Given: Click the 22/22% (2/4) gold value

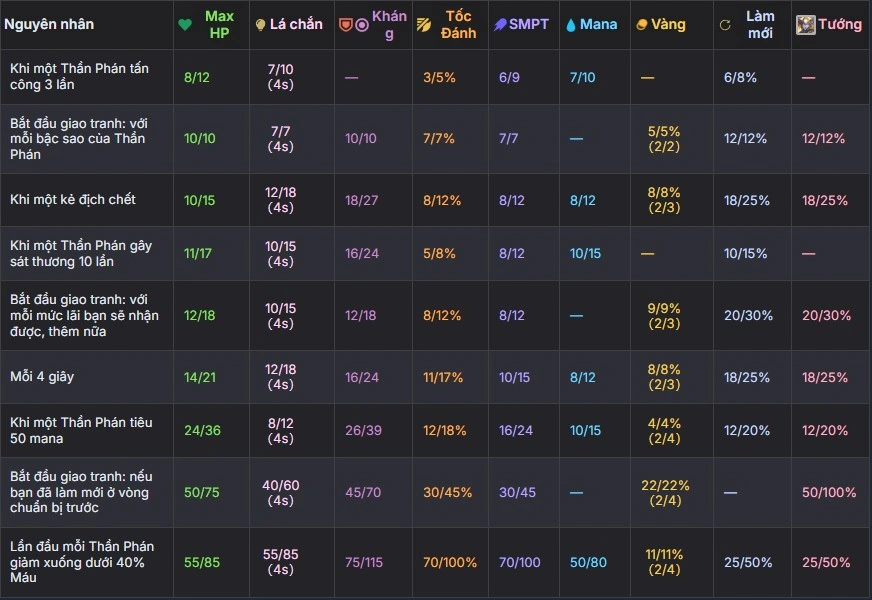Looking at the screenshot, I should click(x=665, y=493).
